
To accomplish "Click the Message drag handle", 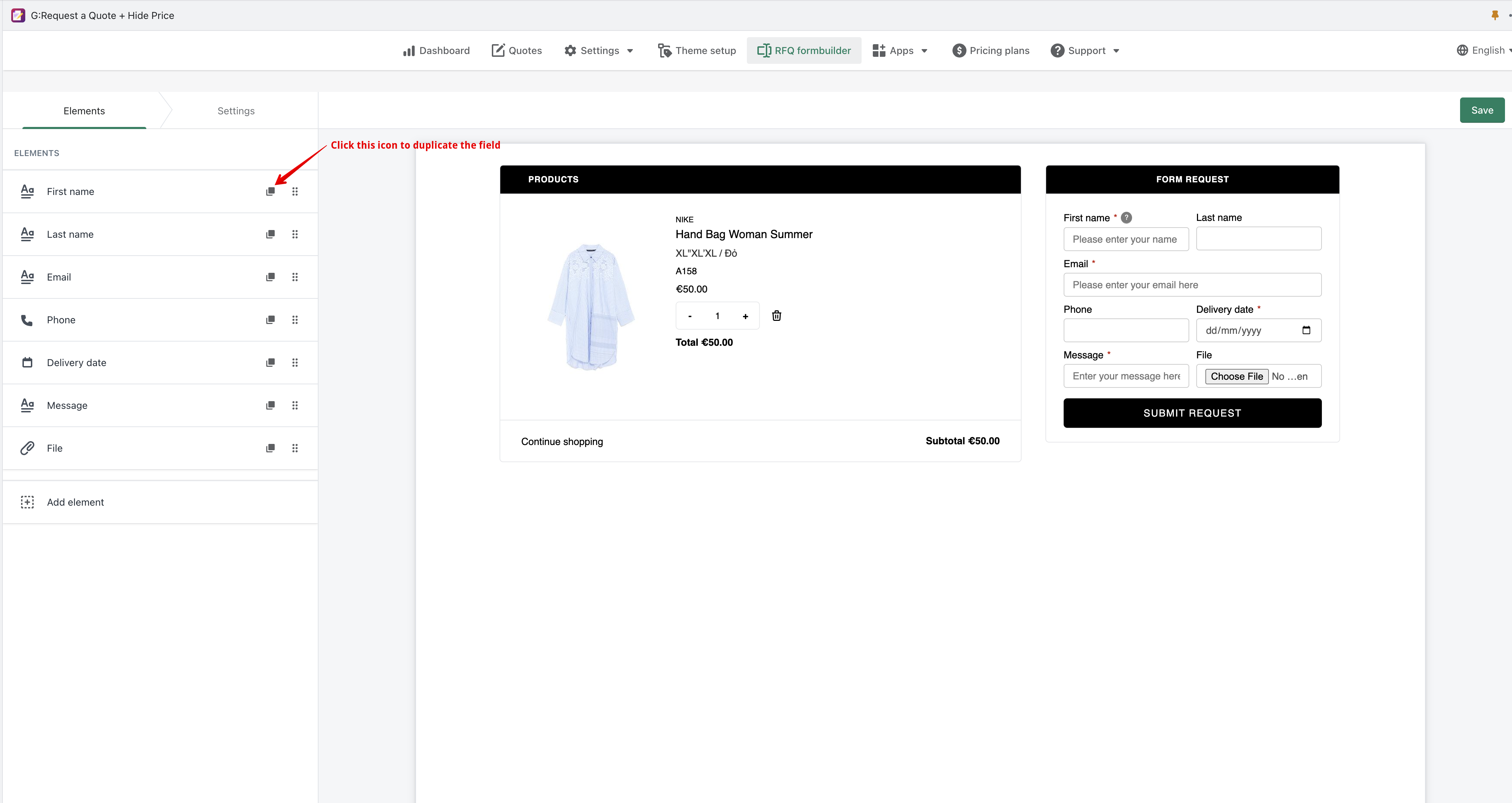I will point(295,405).
